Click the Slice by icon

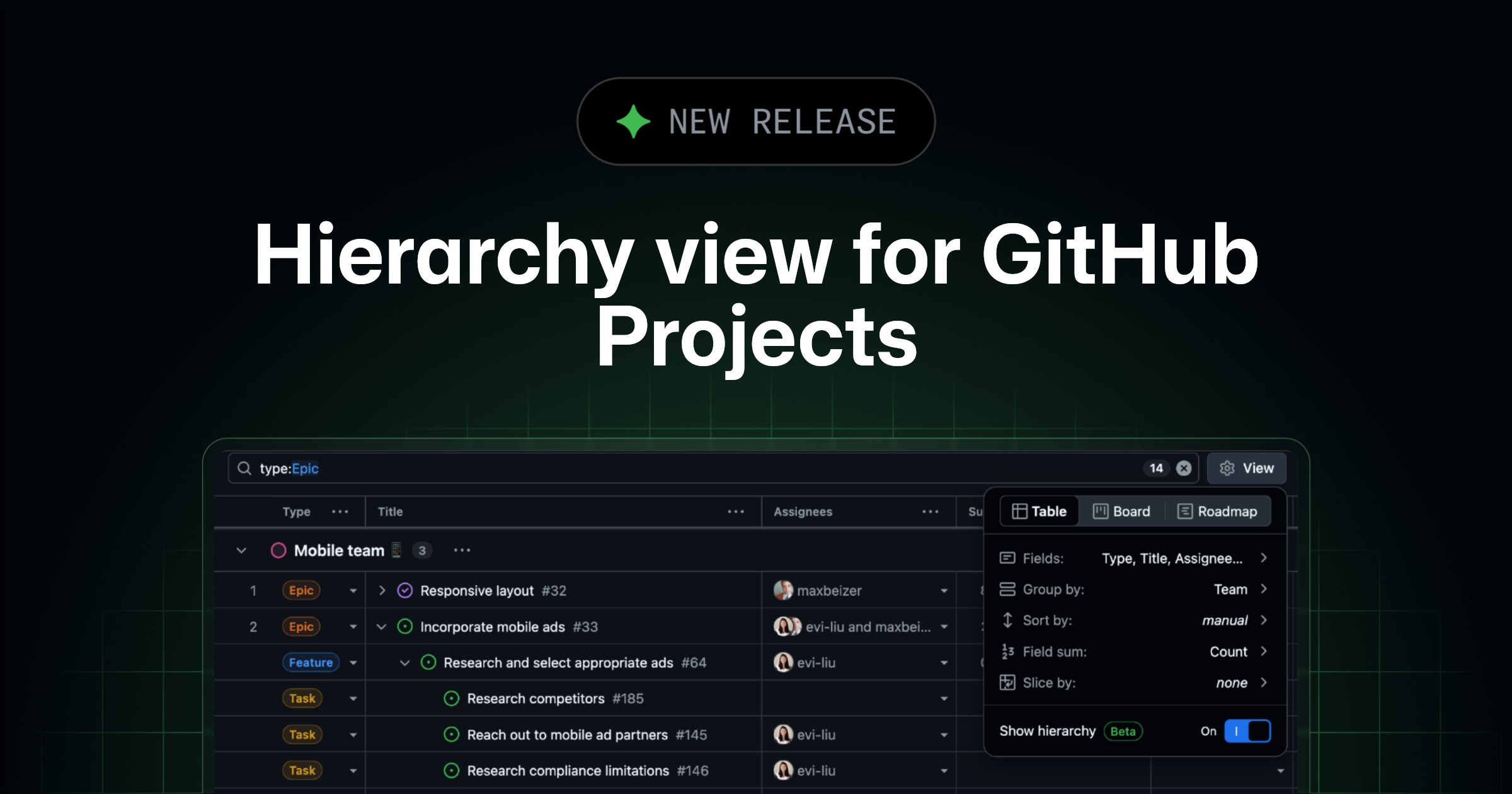1008,682
